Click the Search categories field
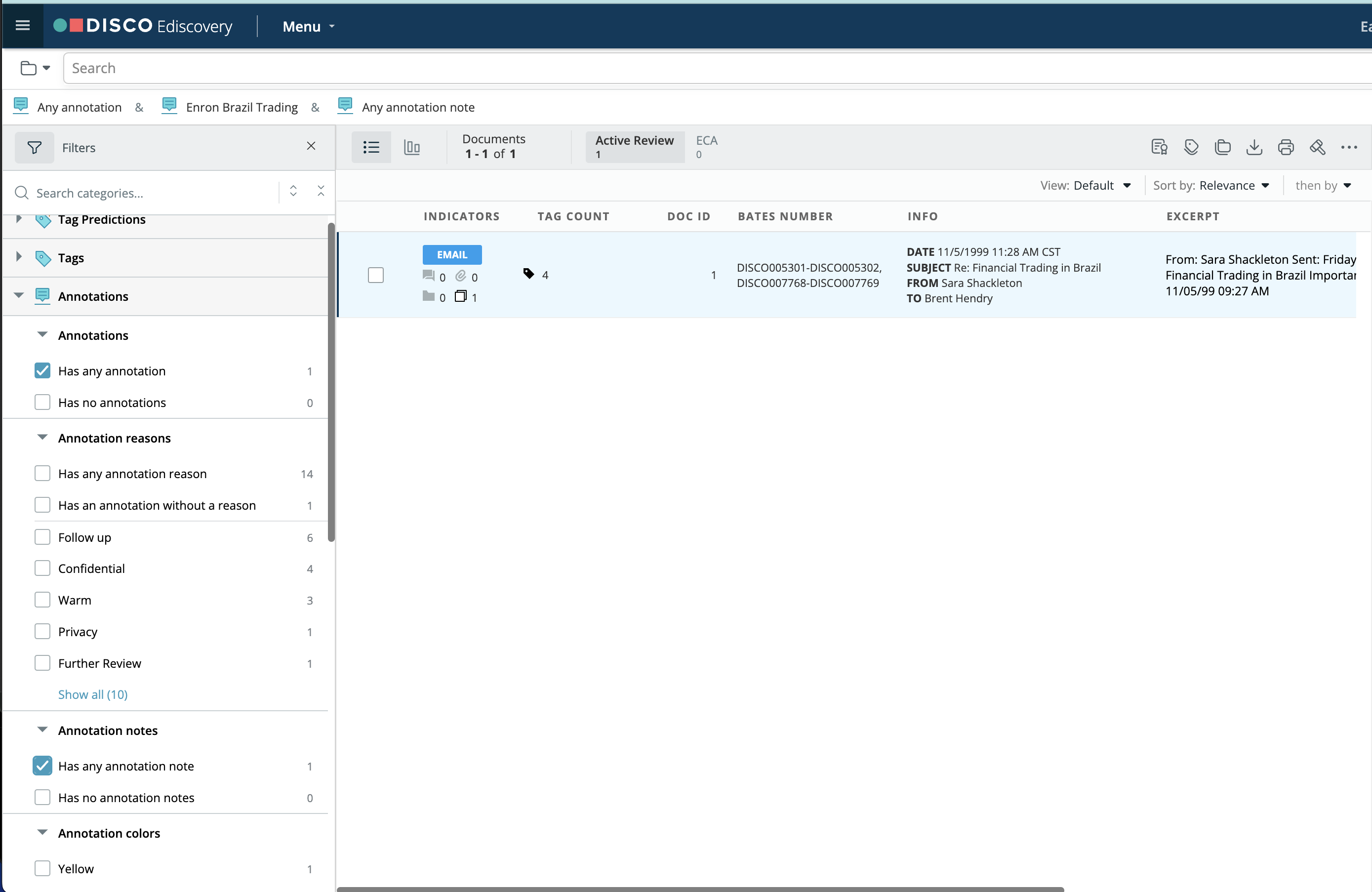This screenshot has width=1372, height=892. click(x=144, y=193)
